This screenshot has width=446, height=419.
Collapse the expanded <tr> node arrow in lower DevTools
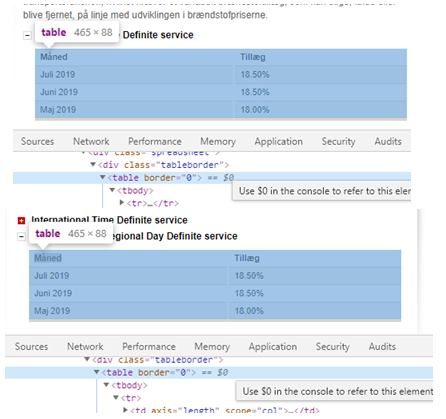point(116,397)
